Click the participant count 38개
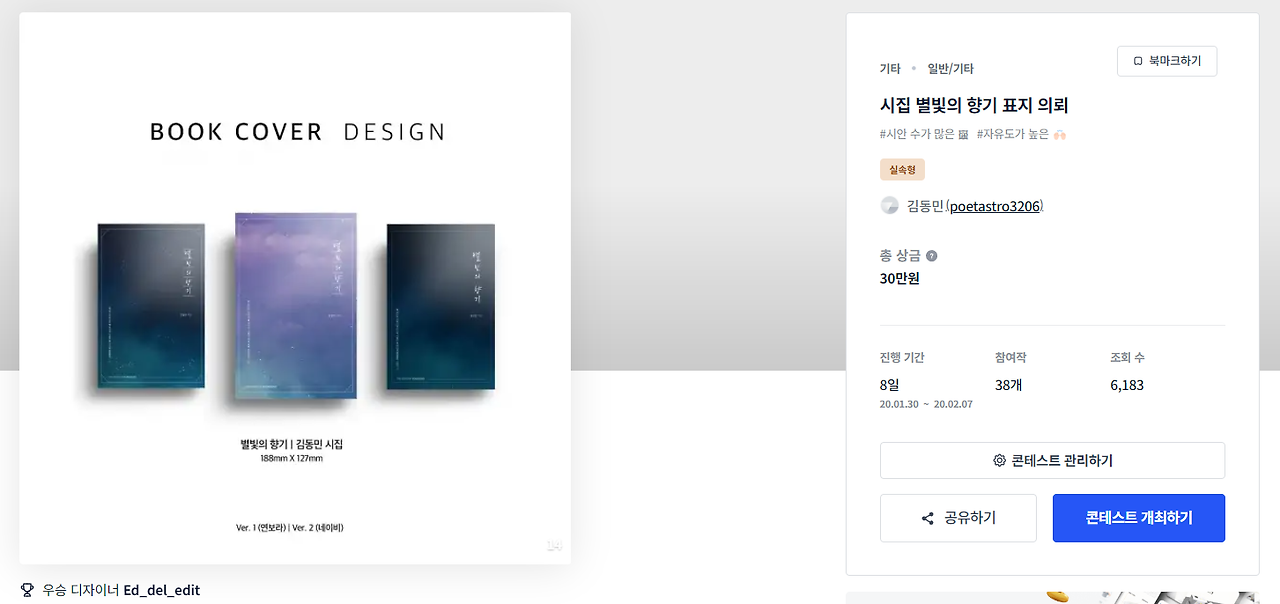Image resolution: width=1280 pixels, height=604 pixels. click(1009, 385)
